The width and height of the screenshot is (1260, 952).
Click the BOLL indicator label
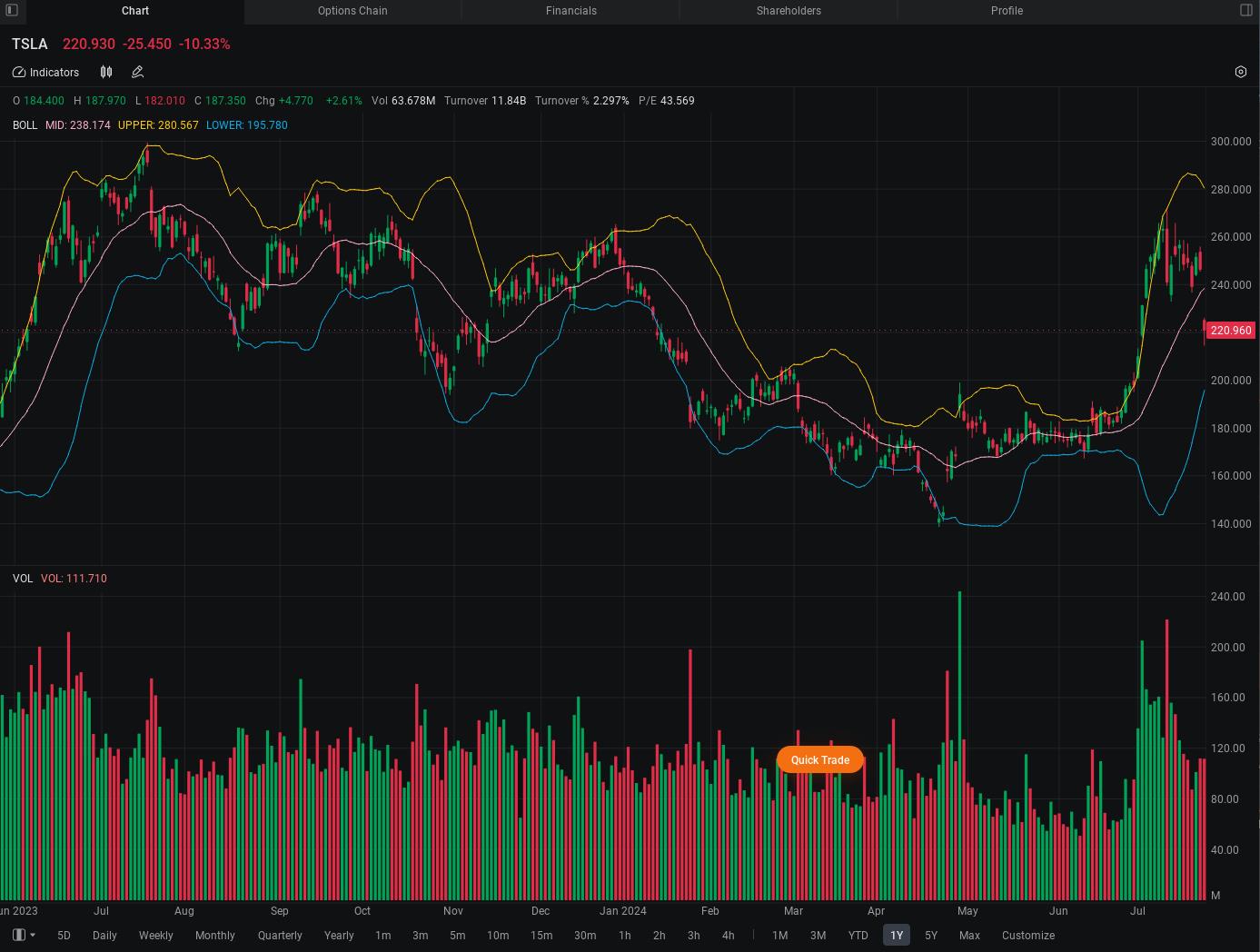[x=25, y=125]
